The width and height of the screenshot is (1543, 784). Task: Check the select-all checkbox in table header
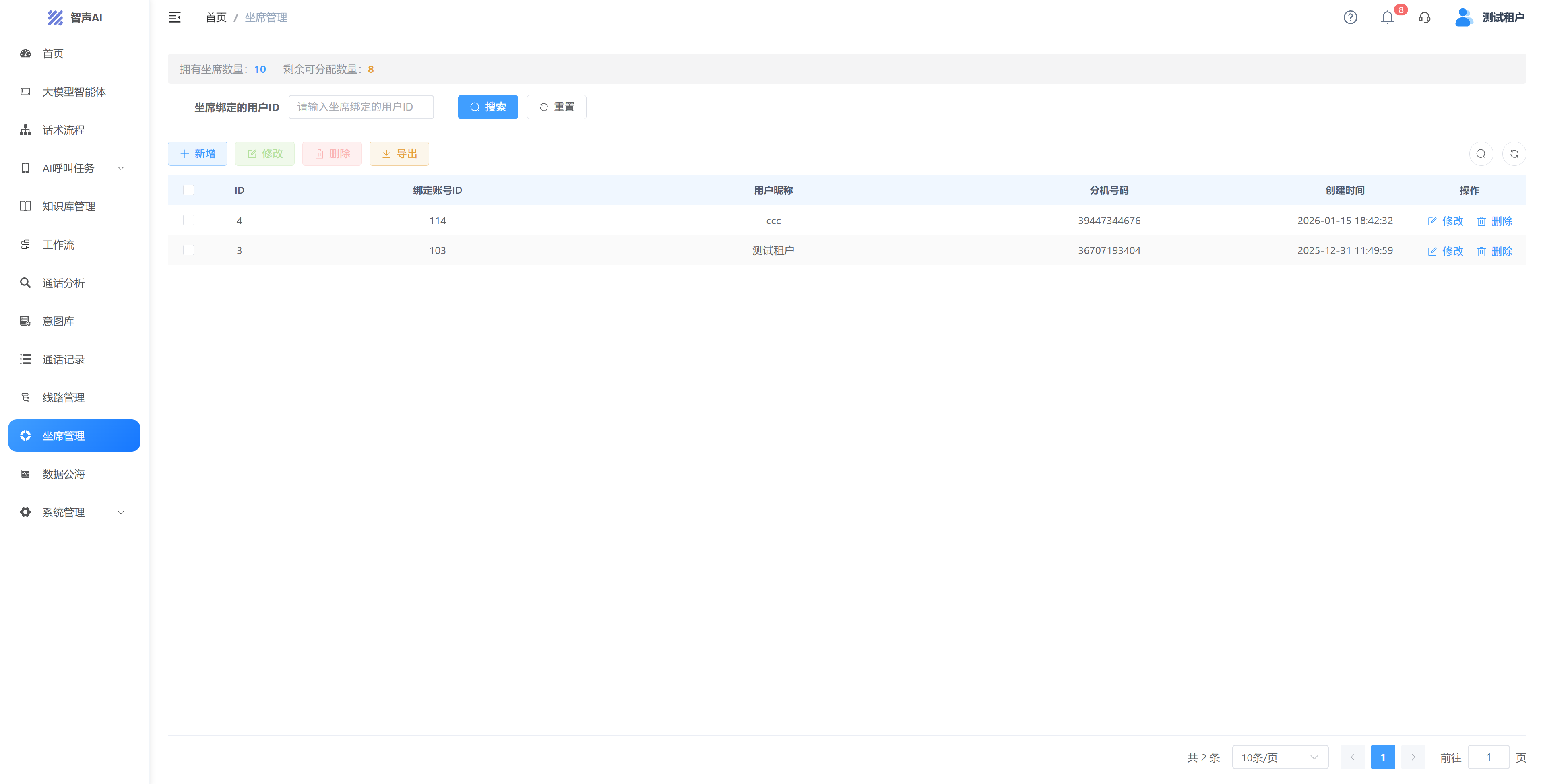point(189,190)
